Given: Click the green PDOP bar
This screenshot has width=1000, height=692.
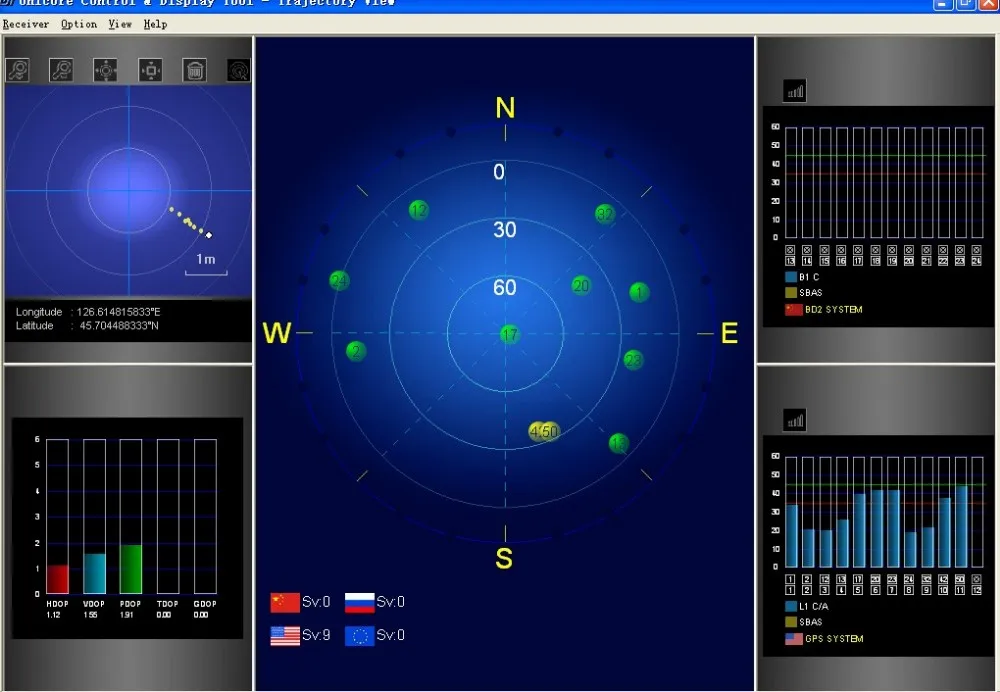Looking at the screenshot, I should click(x=131, y=569).
